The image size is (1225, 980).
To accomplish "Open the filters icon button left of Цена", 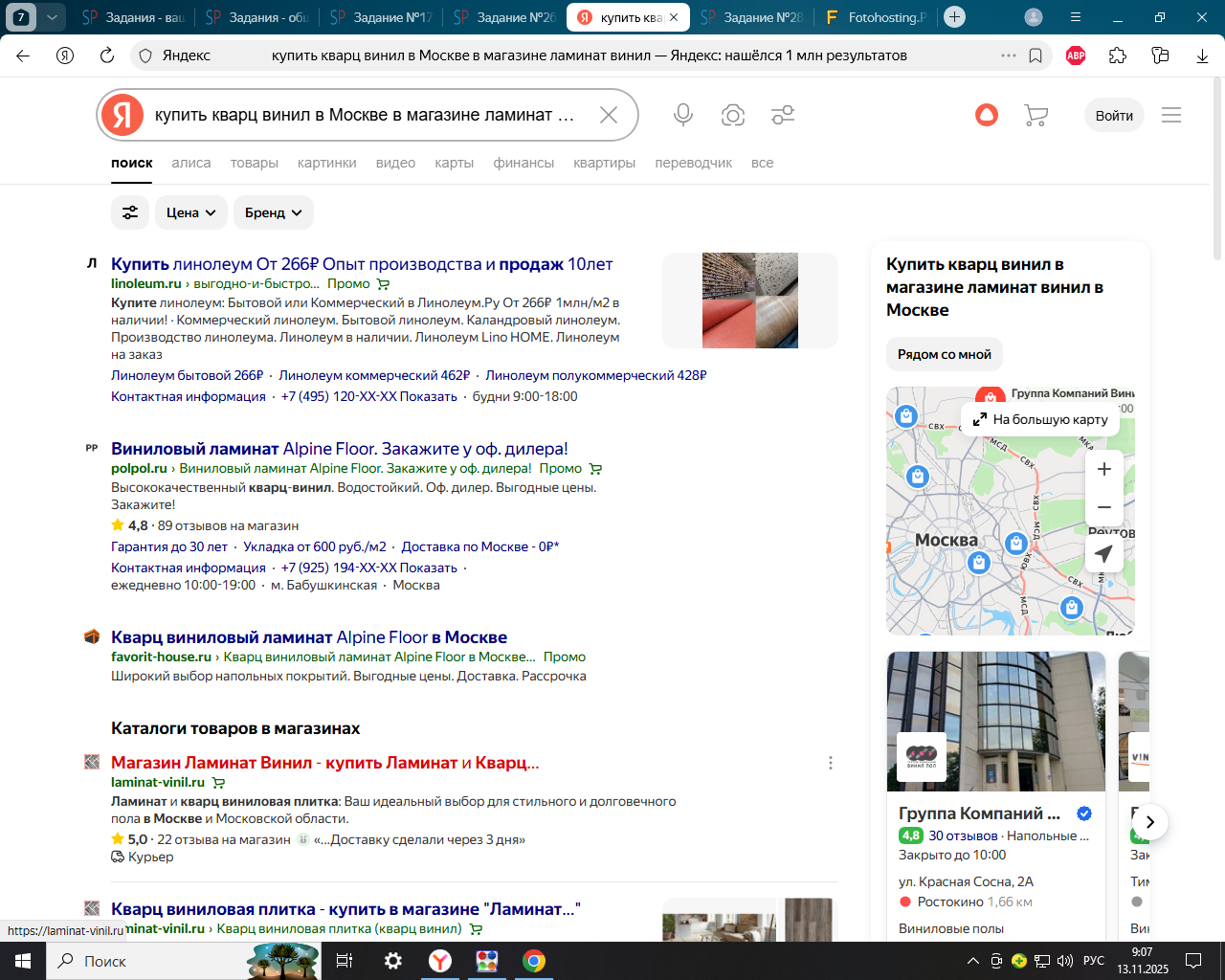I will pyautogui.click(x=130, y=212).
